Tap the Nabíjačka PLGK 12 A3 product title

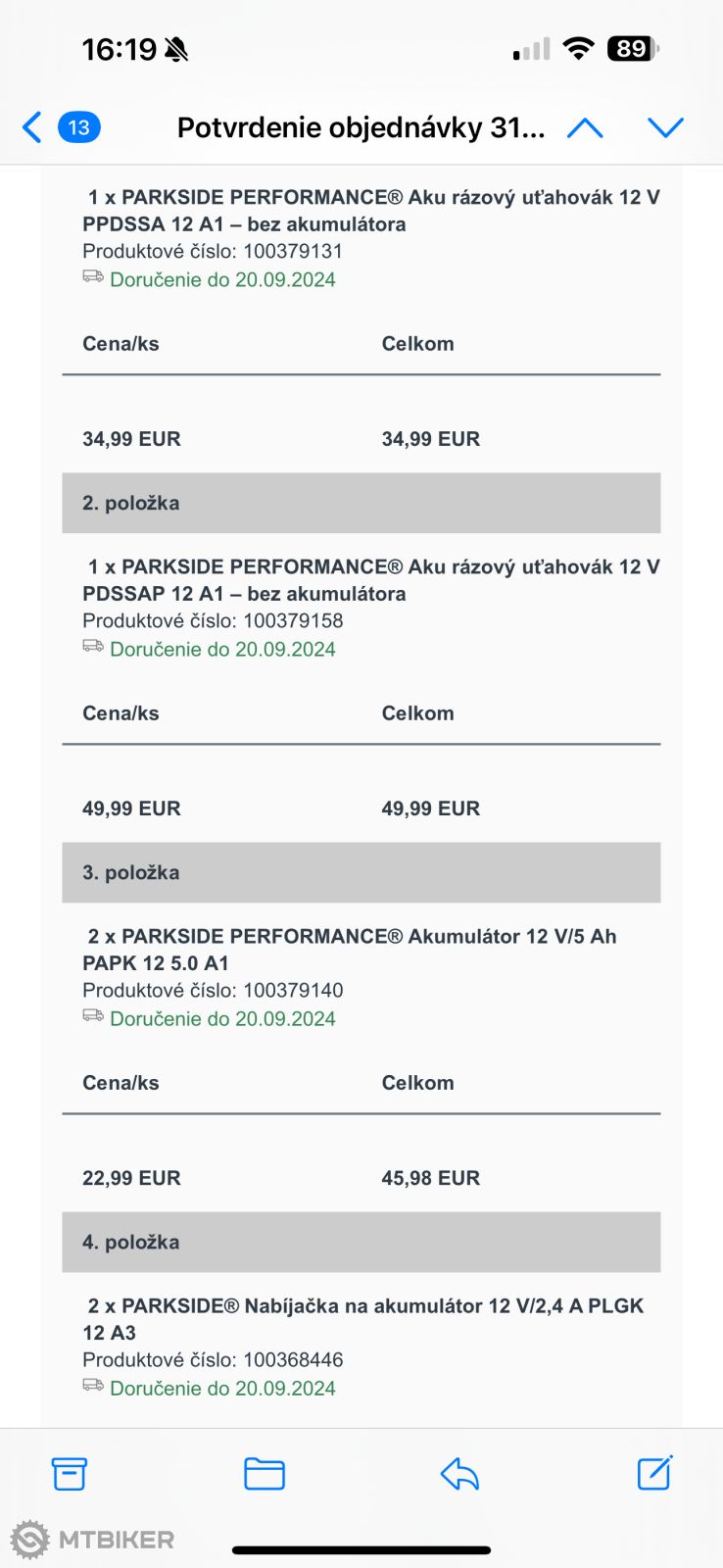pos(364,1319)
